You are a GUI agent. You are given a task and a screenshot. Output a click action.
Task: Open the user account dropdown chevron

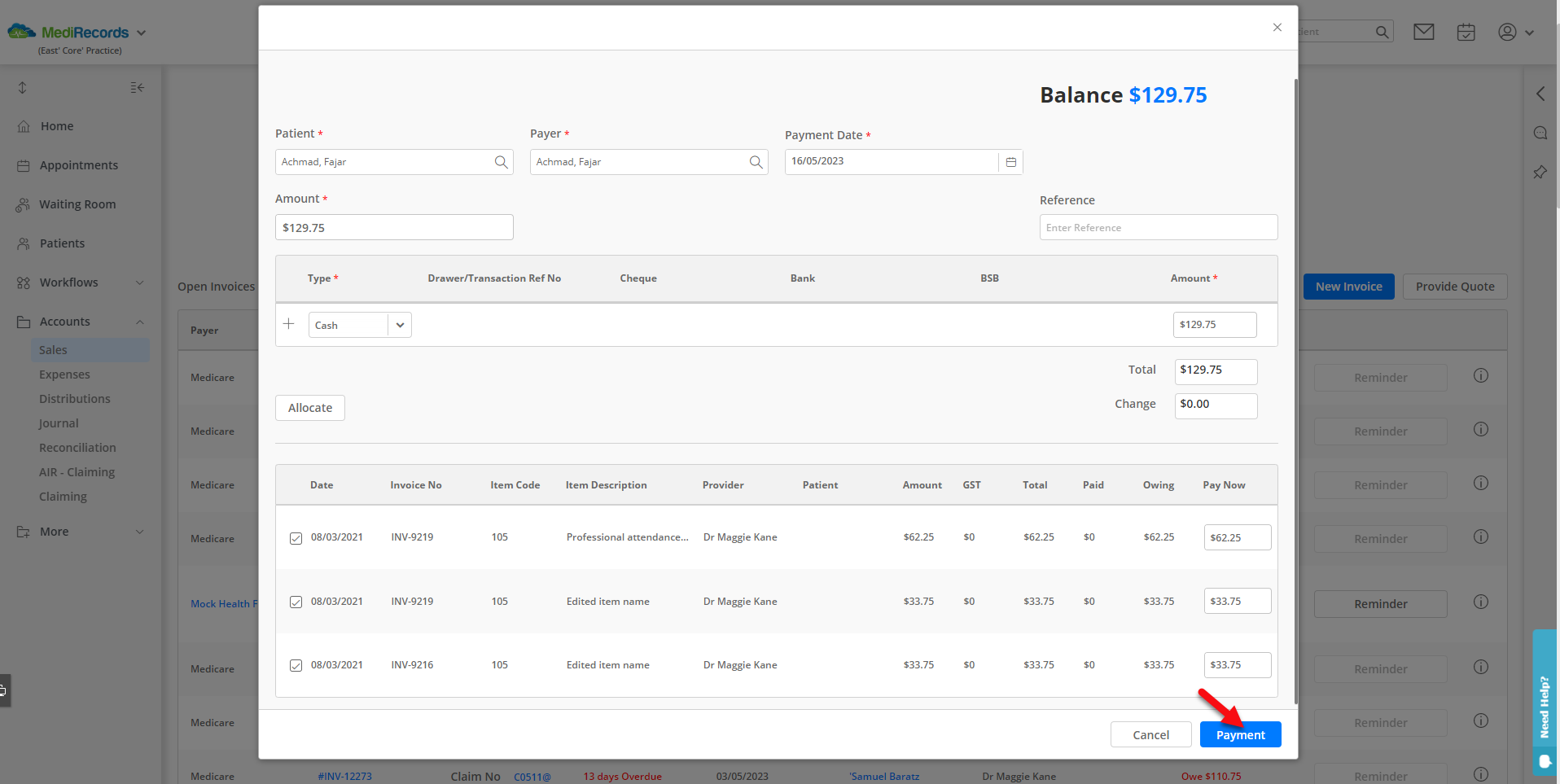point(1529,33)
